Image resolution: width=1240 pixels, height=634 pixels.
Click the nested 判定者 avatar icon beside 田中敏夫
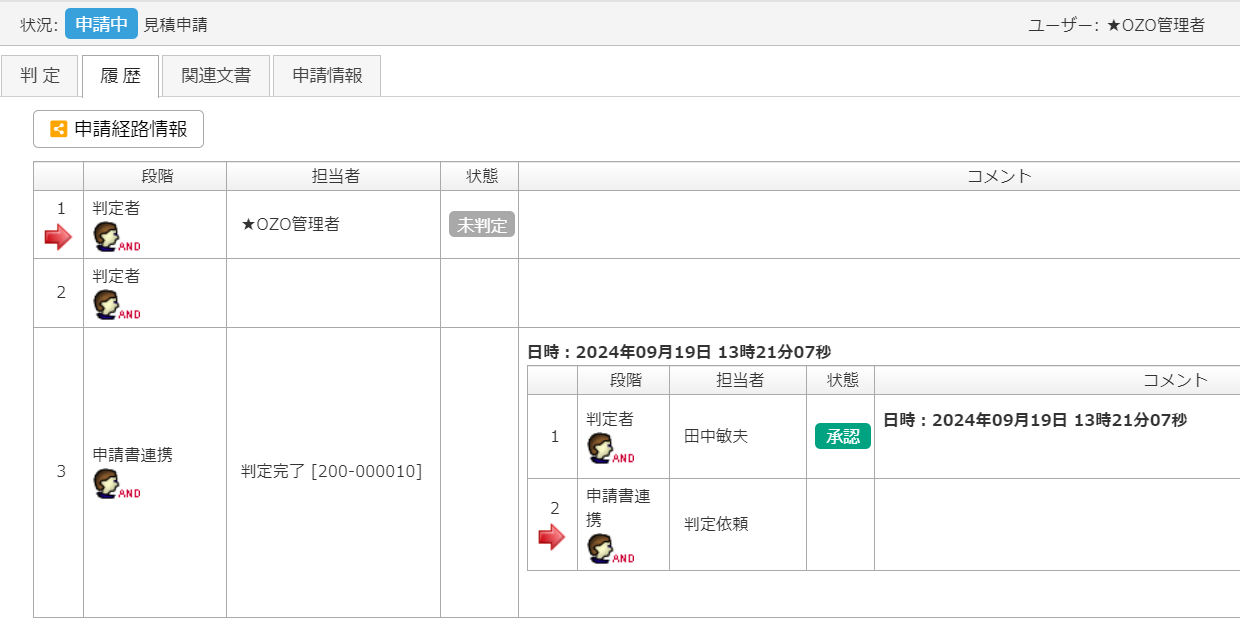[x=611, y=449]
